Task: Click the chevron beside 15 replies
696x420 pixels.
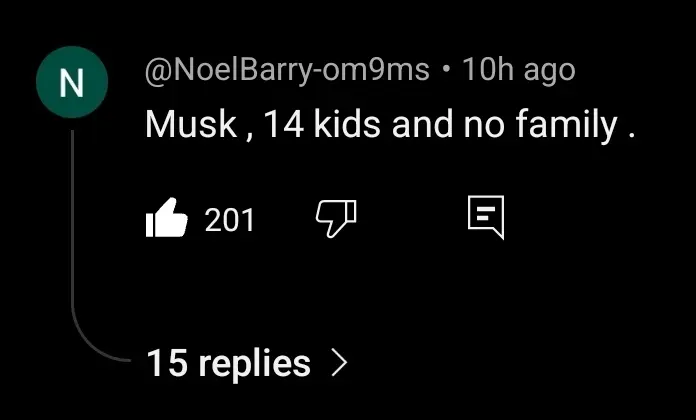Action: [340, 363]
